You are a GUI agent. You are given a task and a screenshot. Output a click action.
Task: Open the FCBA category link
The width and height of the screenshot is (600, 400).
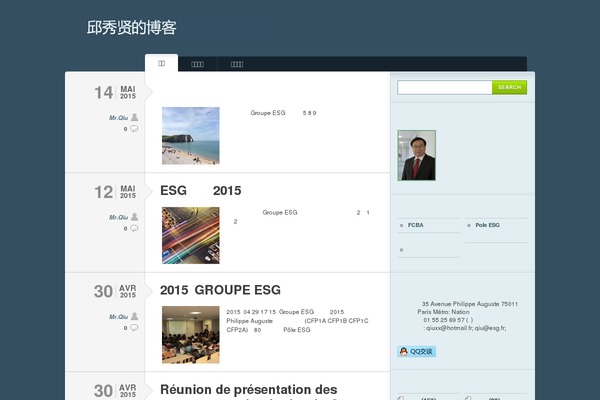click(416, 225)
